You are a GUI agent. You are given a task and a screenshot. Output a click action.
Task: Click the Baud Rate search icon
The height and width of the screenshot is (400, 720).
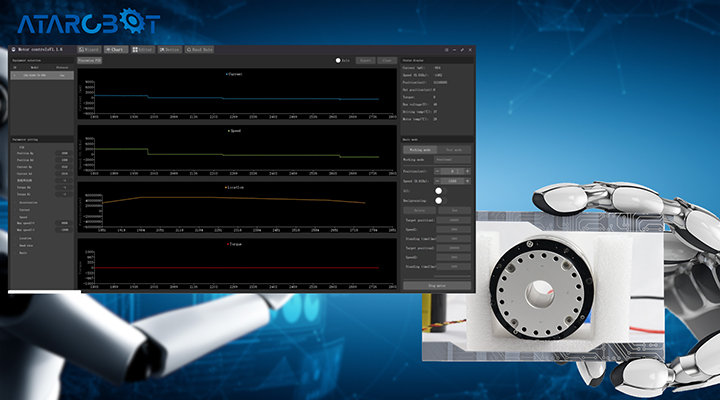188,48
